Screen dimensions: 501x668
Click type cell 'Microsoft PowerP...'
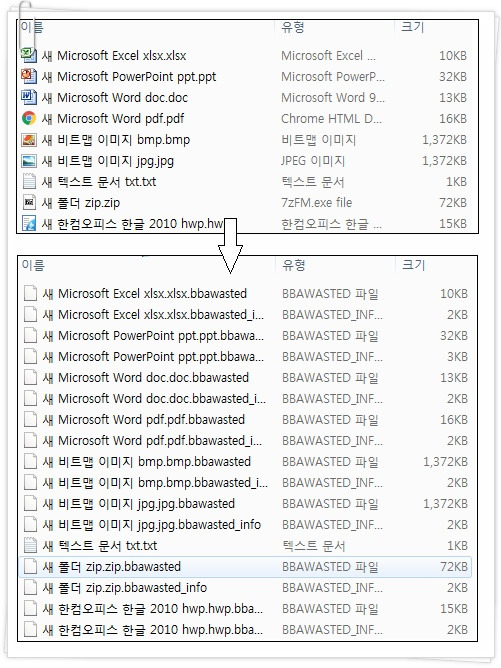click(x=333, y=76)
